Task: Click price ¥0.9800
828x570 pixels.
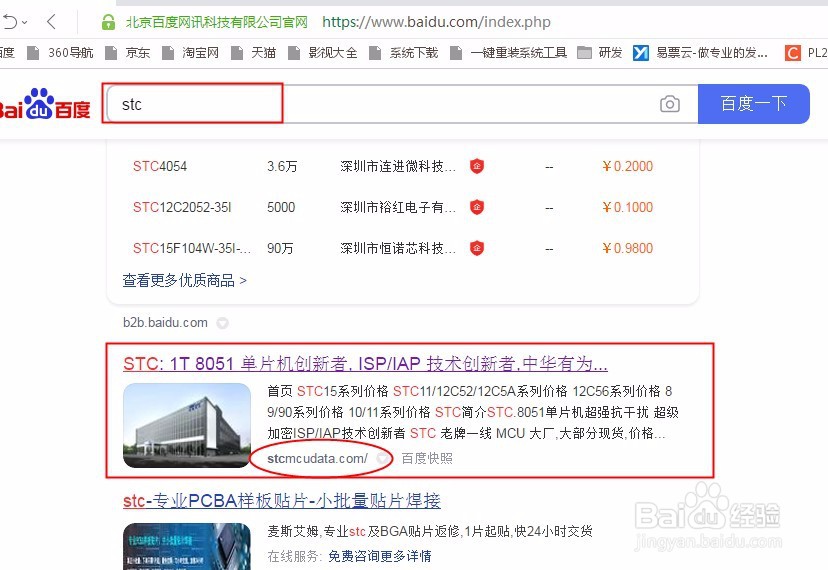Action: [x=627, y=248]
